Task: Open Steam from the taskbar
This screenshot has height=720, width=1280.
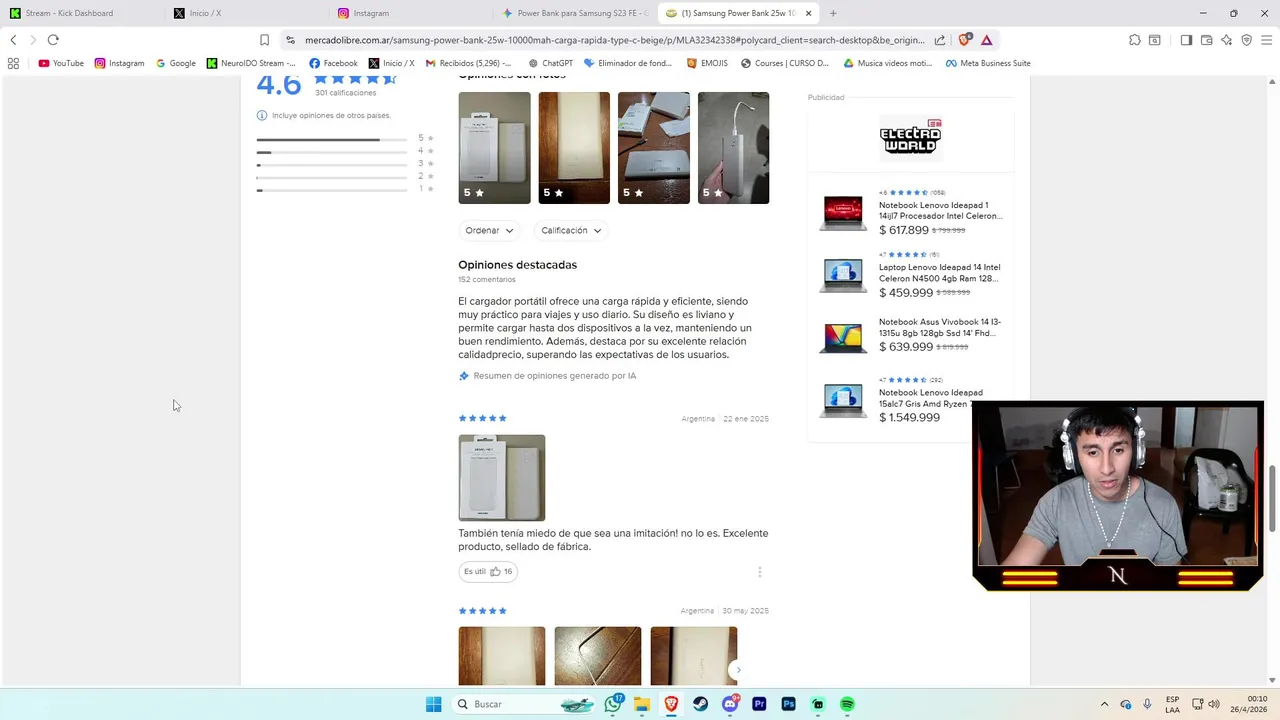Action: click(700, 704)
